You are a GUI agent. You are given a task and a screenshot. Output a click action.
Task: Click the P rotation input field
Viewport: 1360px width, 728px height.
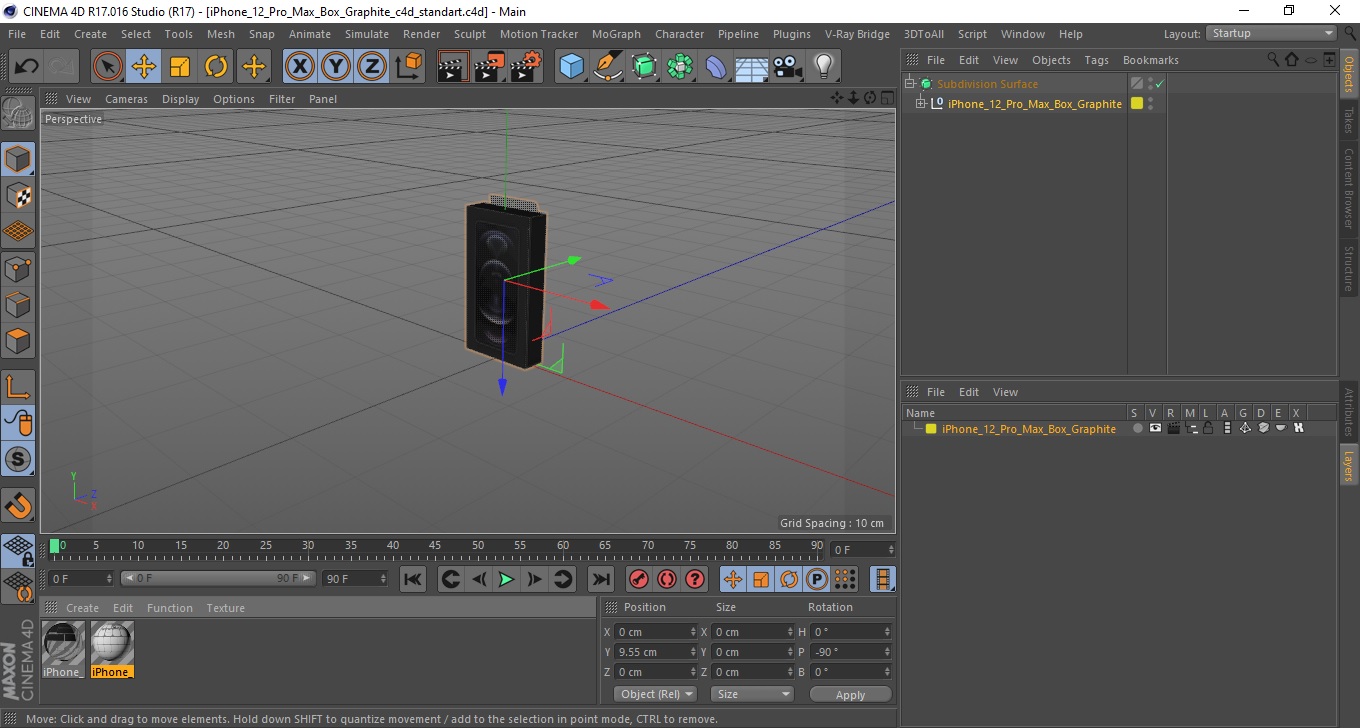coord(851,652)
